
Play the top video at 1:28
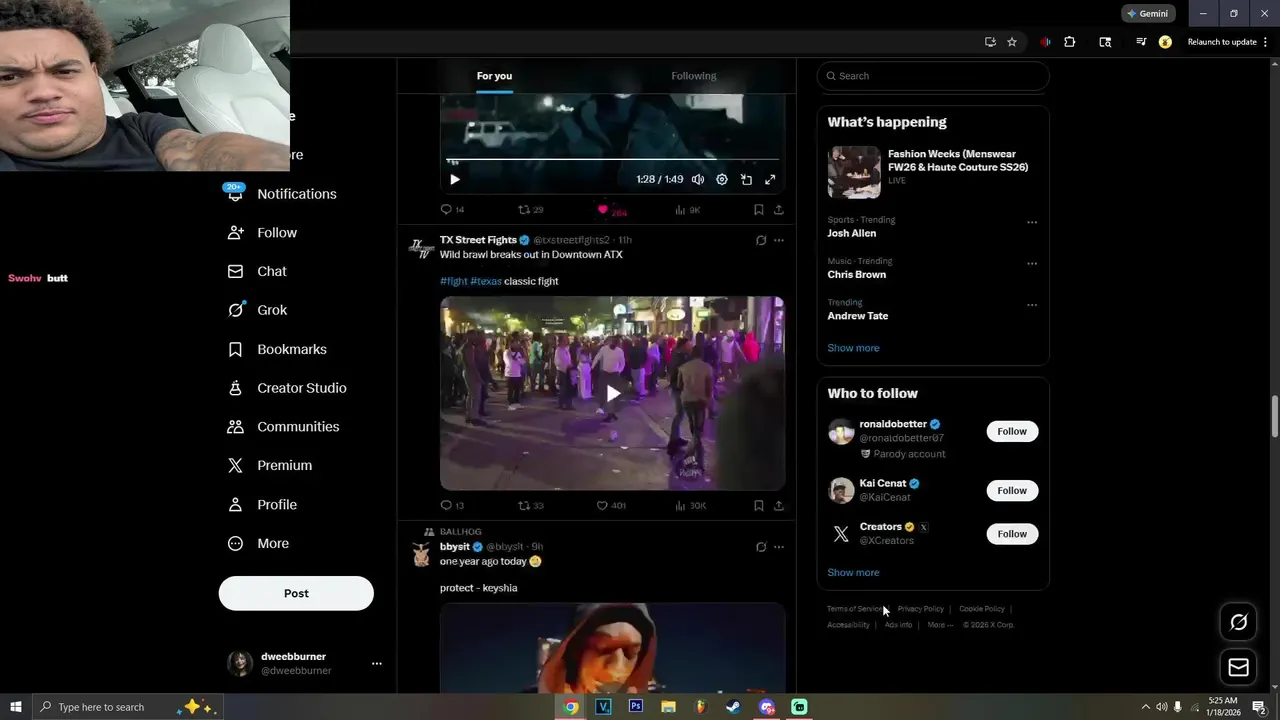pyautogui.click(x=454, y=180)
